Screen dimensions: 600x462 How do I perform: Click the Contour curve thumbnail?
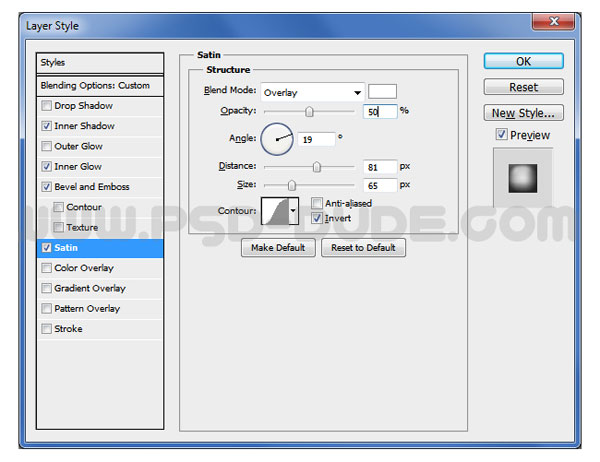[x=275, y=211]
